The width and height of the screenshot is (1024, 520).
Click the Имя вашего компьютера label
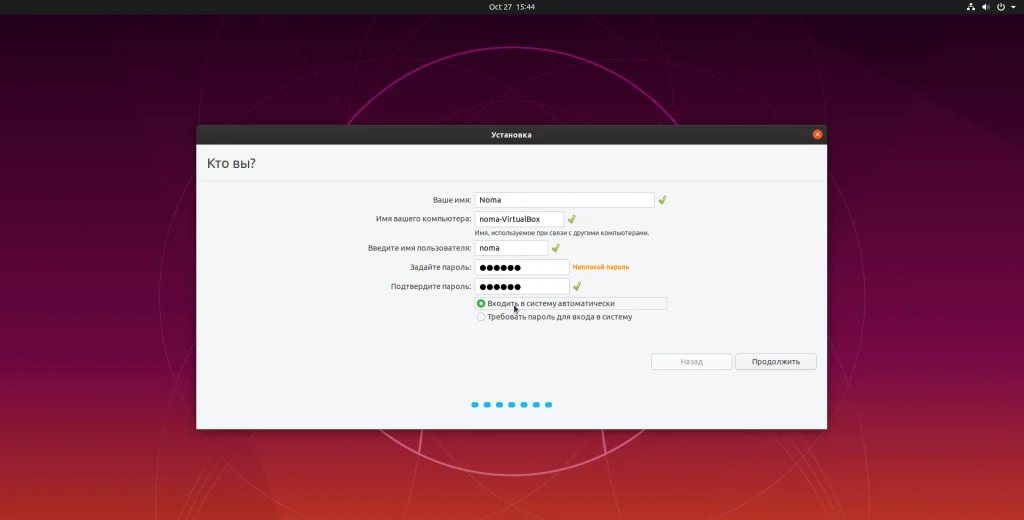(x=423, y=219)
